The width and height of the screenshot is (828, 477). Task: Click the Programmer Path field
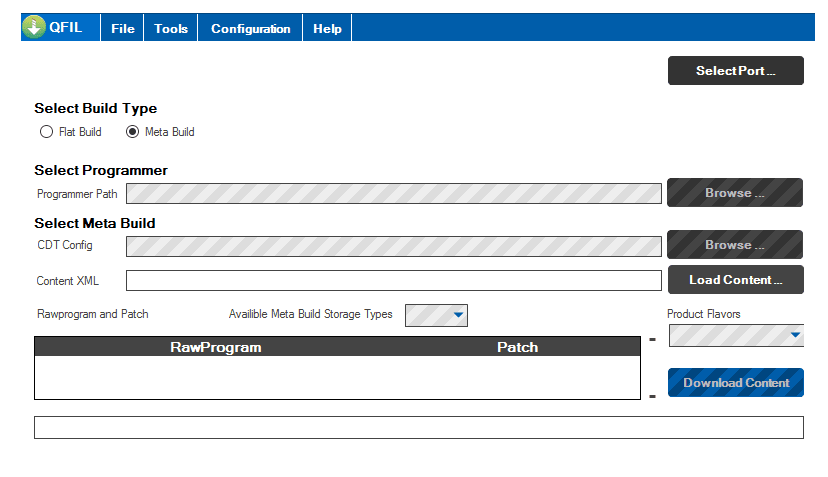pos(393,193)
